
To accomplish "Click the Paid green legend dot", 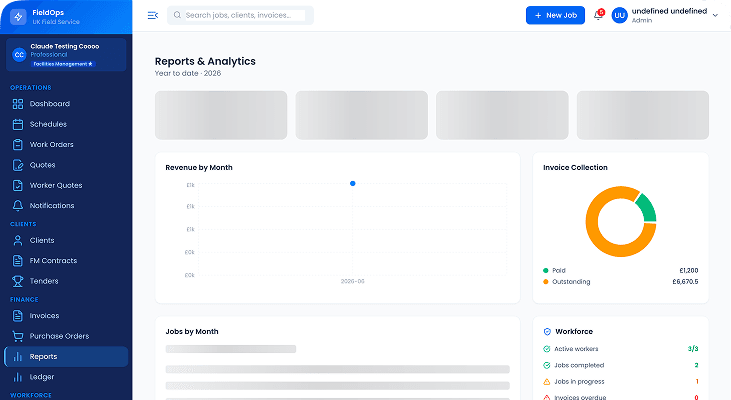I will 545,270.
